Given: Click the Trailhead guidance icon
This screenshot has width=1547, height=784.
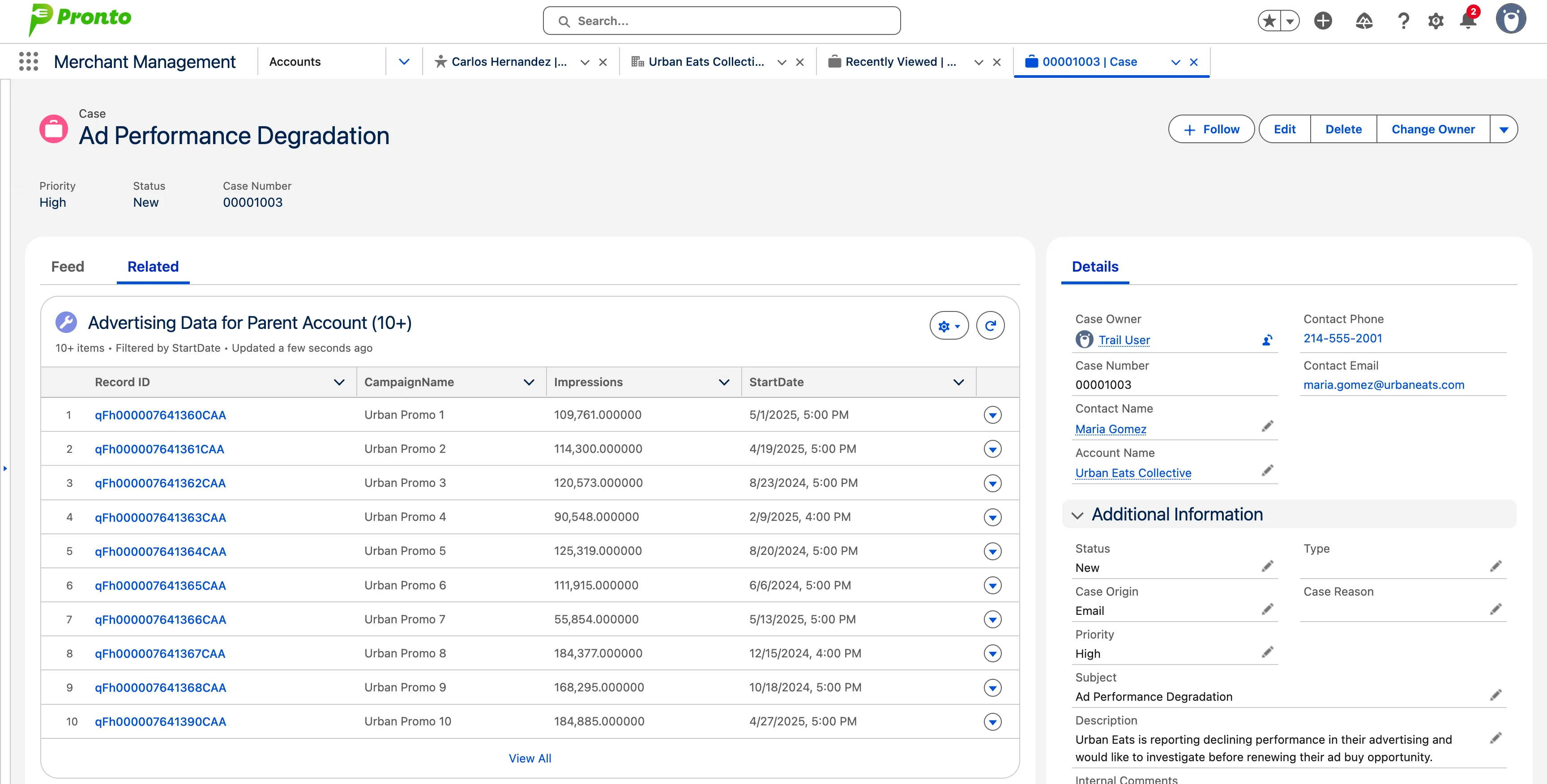Looking at the screenshot, I should [x=1364, y=21].
